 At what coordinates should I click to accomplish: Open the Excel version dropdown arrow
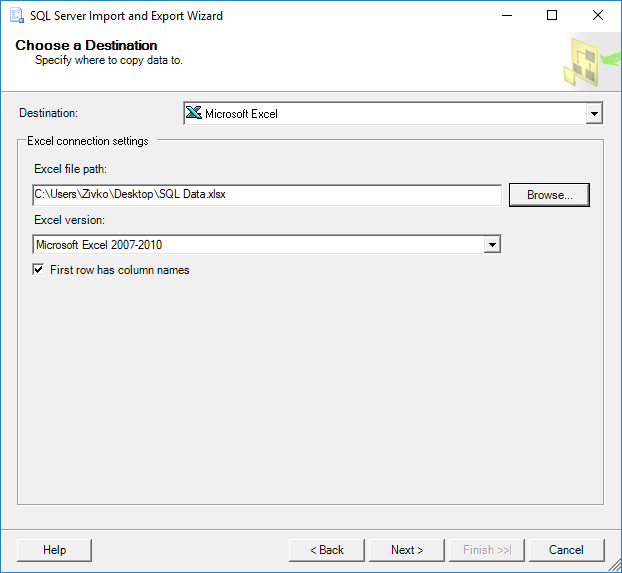tap(492, 244)
